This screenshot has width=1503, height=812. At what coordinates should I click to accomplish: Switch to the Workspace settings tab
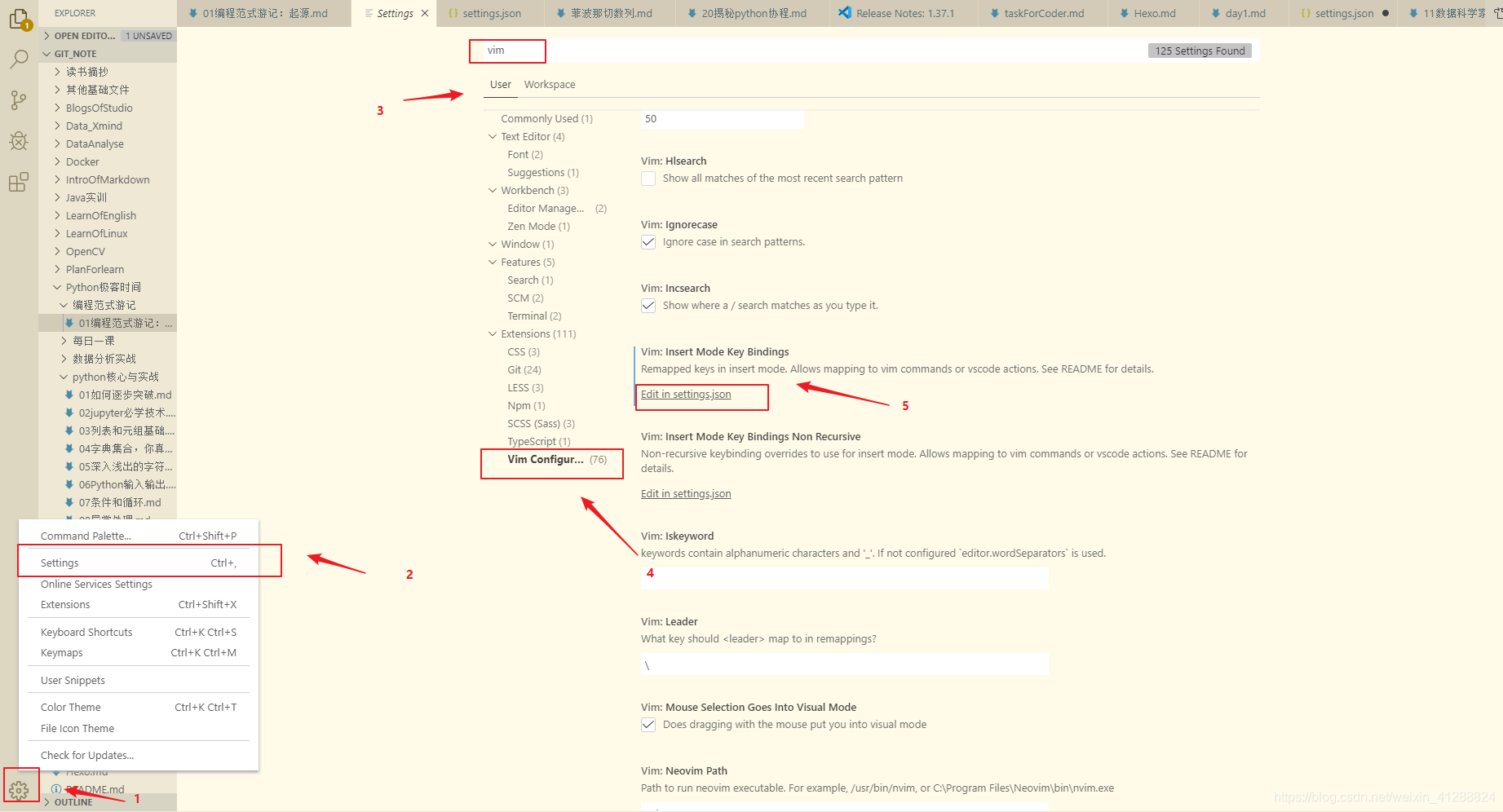tap(550, 85)
